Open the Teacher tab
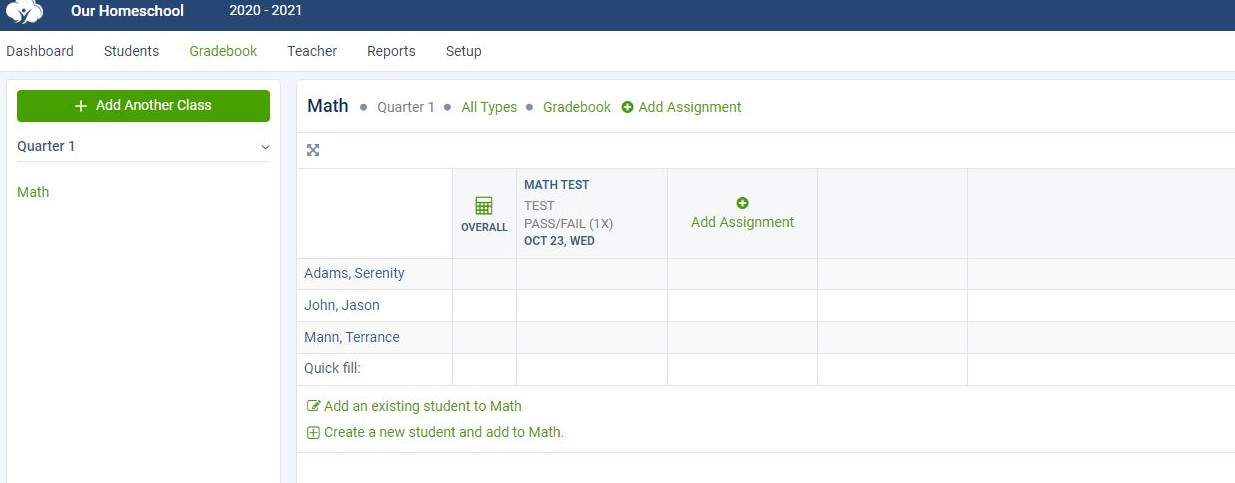Screen dimensions: 1235x483 (x=312, y=51)
